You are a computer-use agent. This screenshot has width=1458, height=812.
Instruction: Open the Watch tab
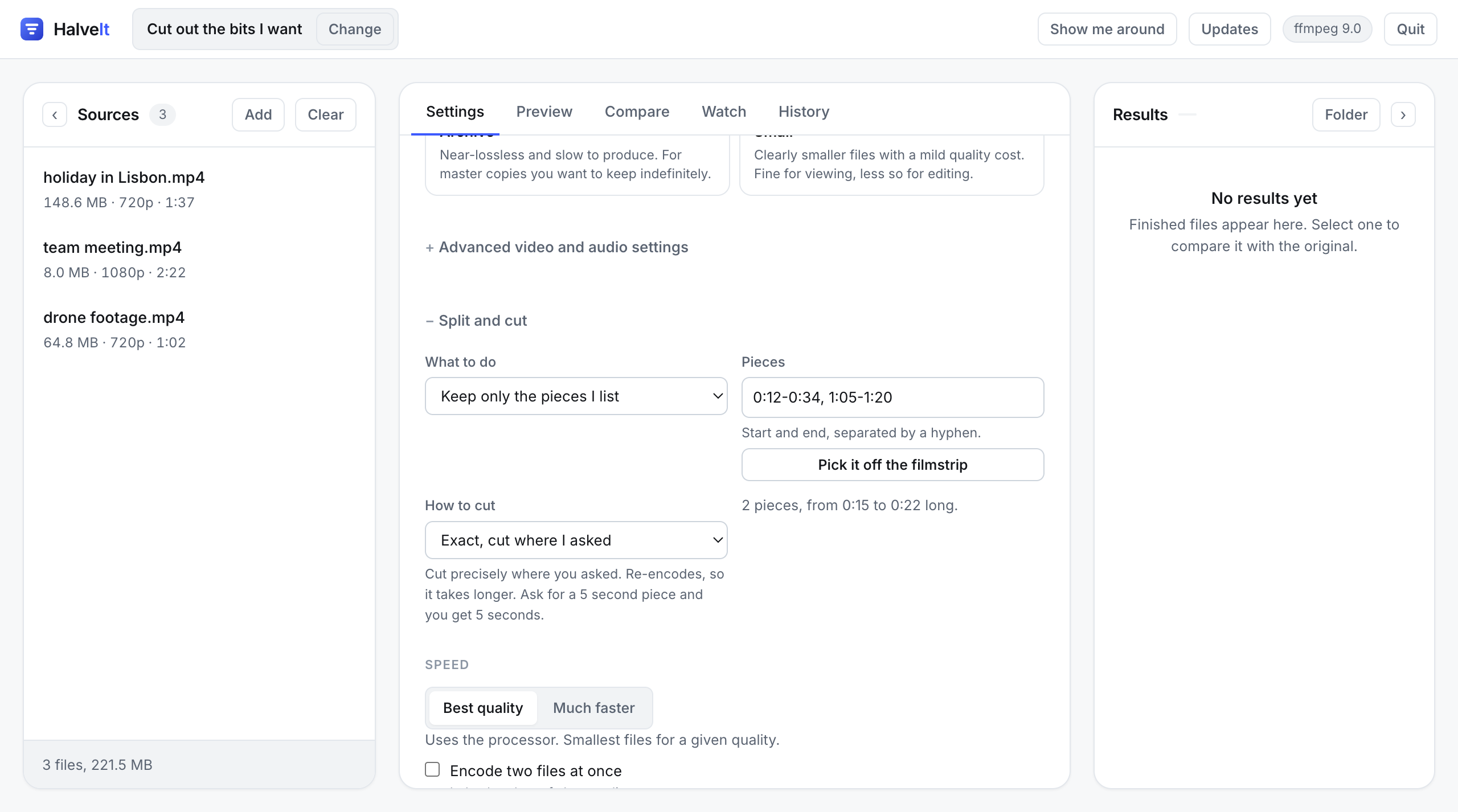(x=724, y=112)
